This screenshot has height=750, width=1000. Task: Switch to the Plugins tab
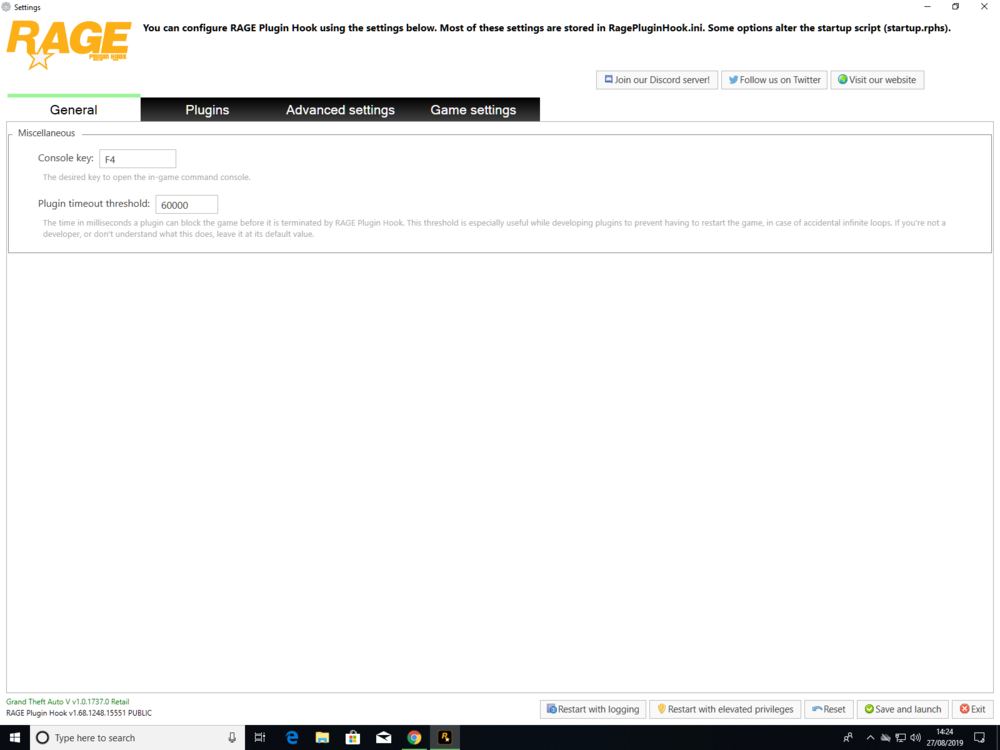[207, 109]
